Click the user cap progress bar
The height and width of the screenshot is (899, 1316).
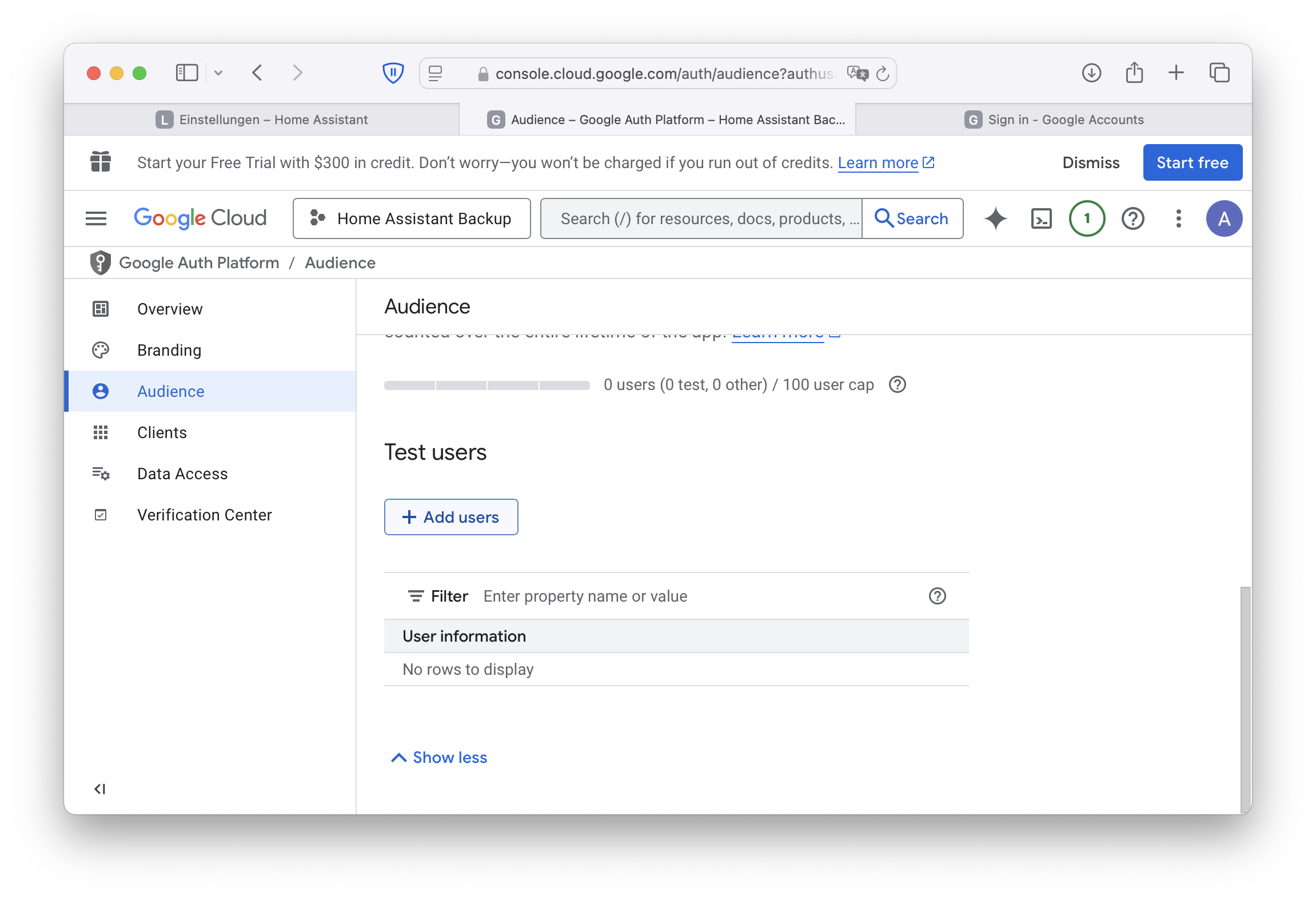(x=486, y=385)
